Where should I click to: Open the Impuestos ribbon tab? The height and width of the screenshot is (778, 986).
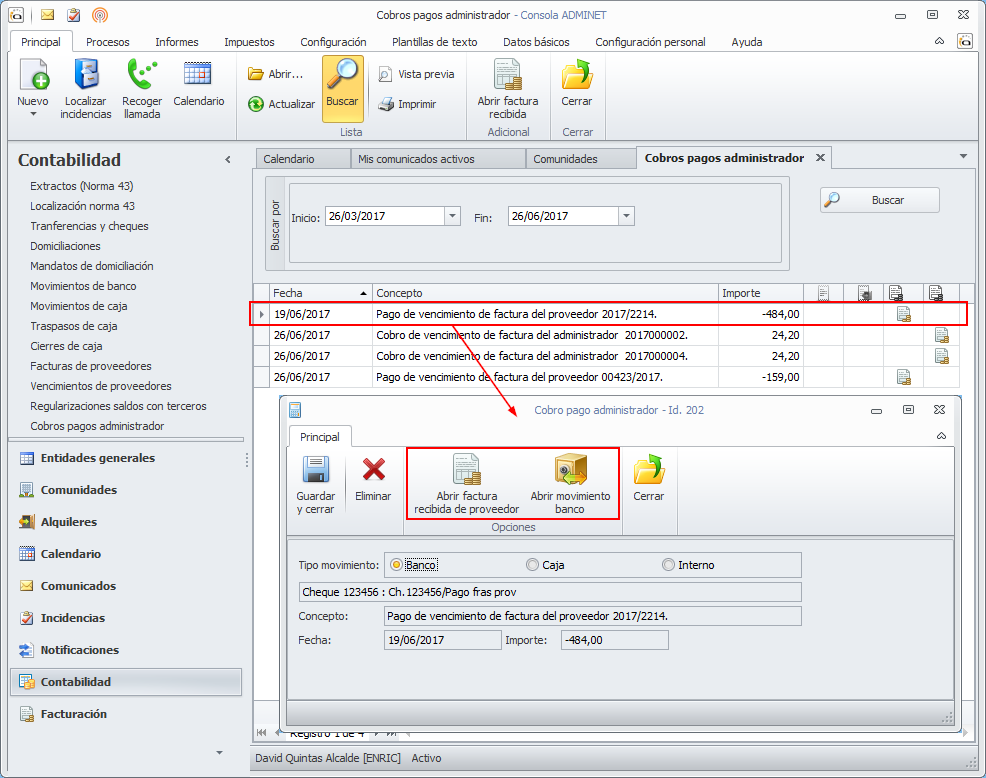[249, 42]
